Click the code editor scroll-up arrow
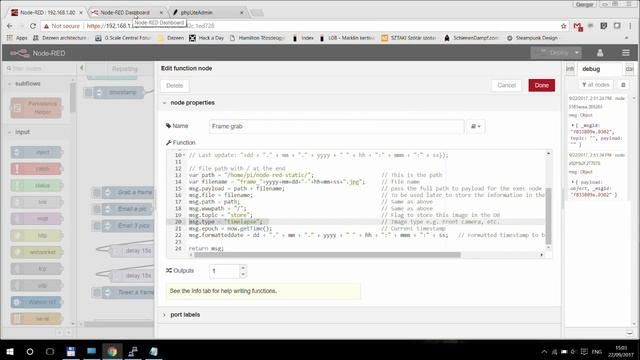Screen dimensions: 640x360 548,153
